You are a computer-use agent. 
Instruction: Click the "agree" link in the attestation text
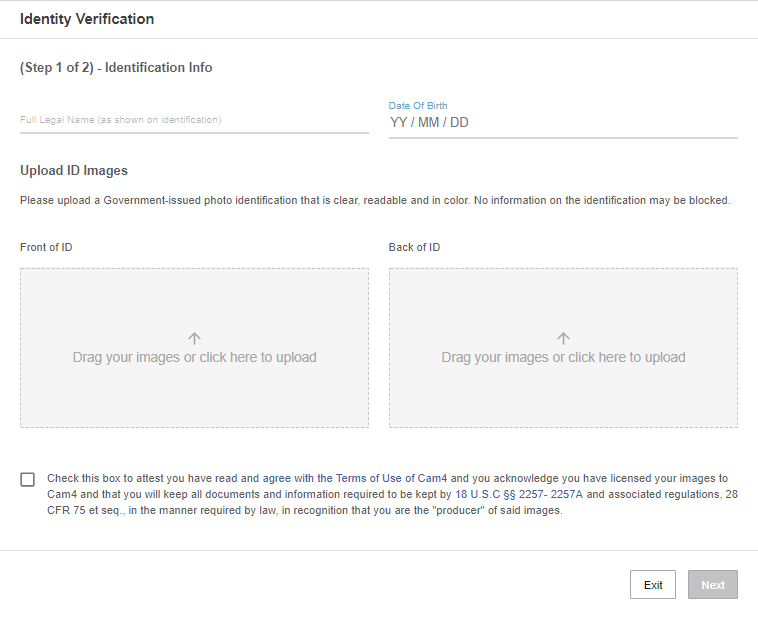(x=276, y=478)
